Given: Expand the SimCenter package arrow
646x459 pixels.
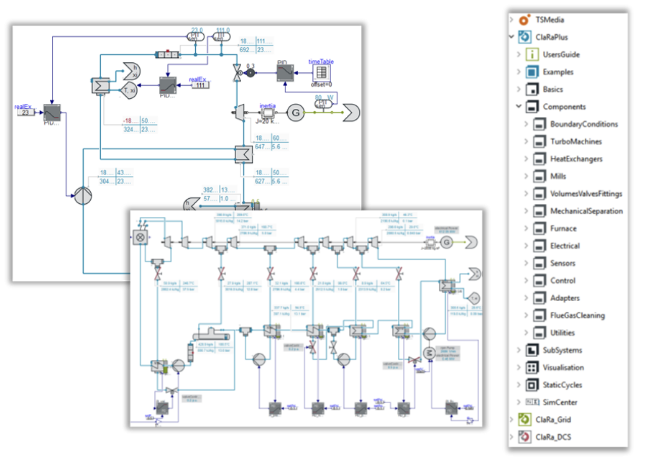Looking at the screenshot, I should pos(519,402).
